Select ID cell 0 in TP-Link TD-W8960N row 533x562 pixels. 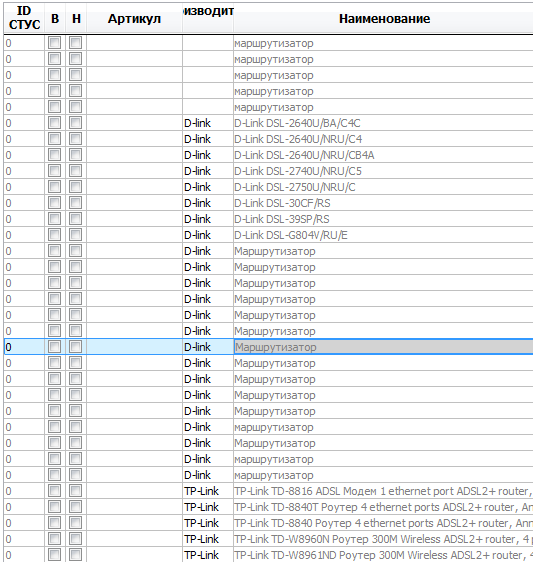coord(24,539)
